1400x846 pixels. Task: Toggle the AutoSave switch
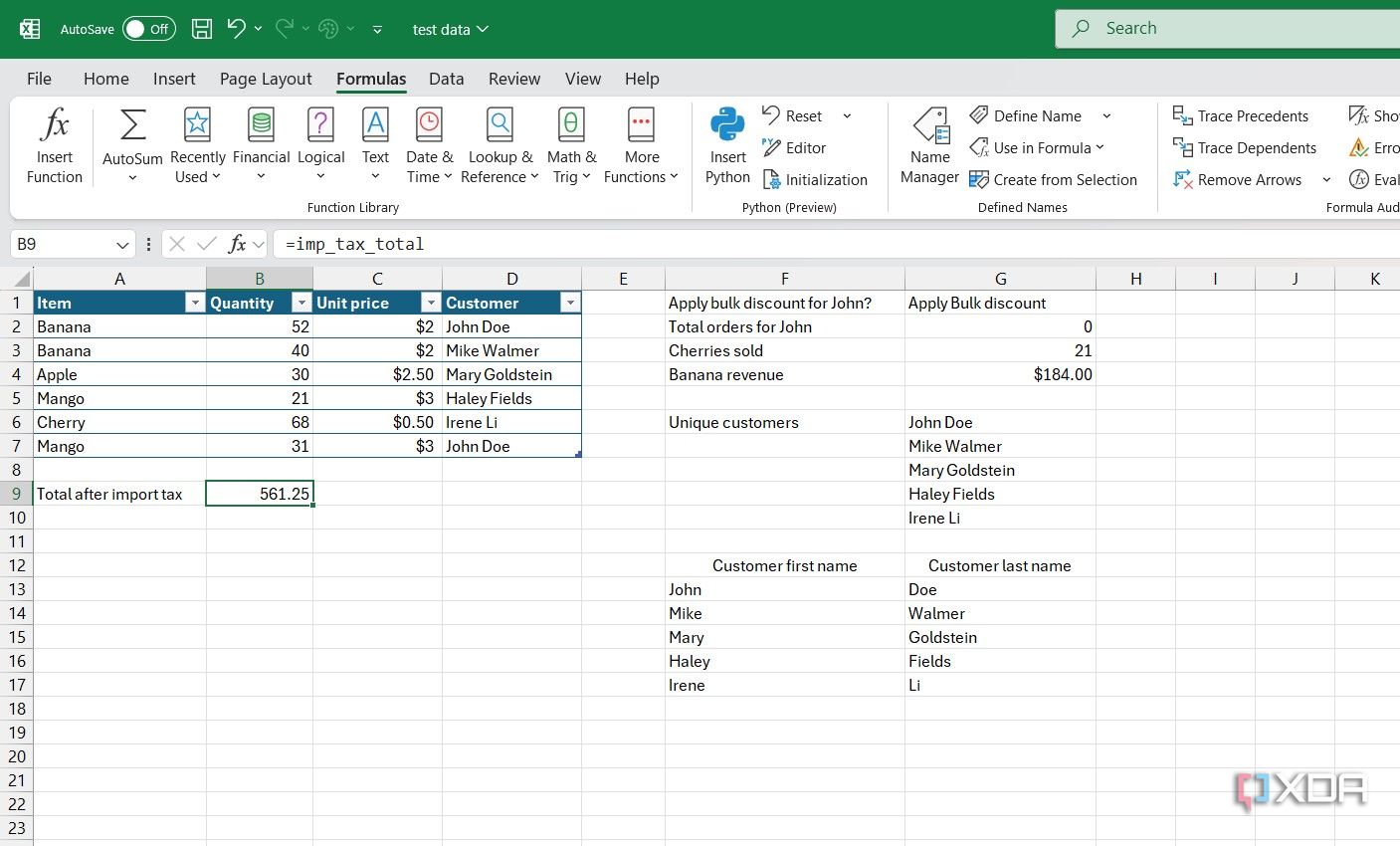[148, 29]
